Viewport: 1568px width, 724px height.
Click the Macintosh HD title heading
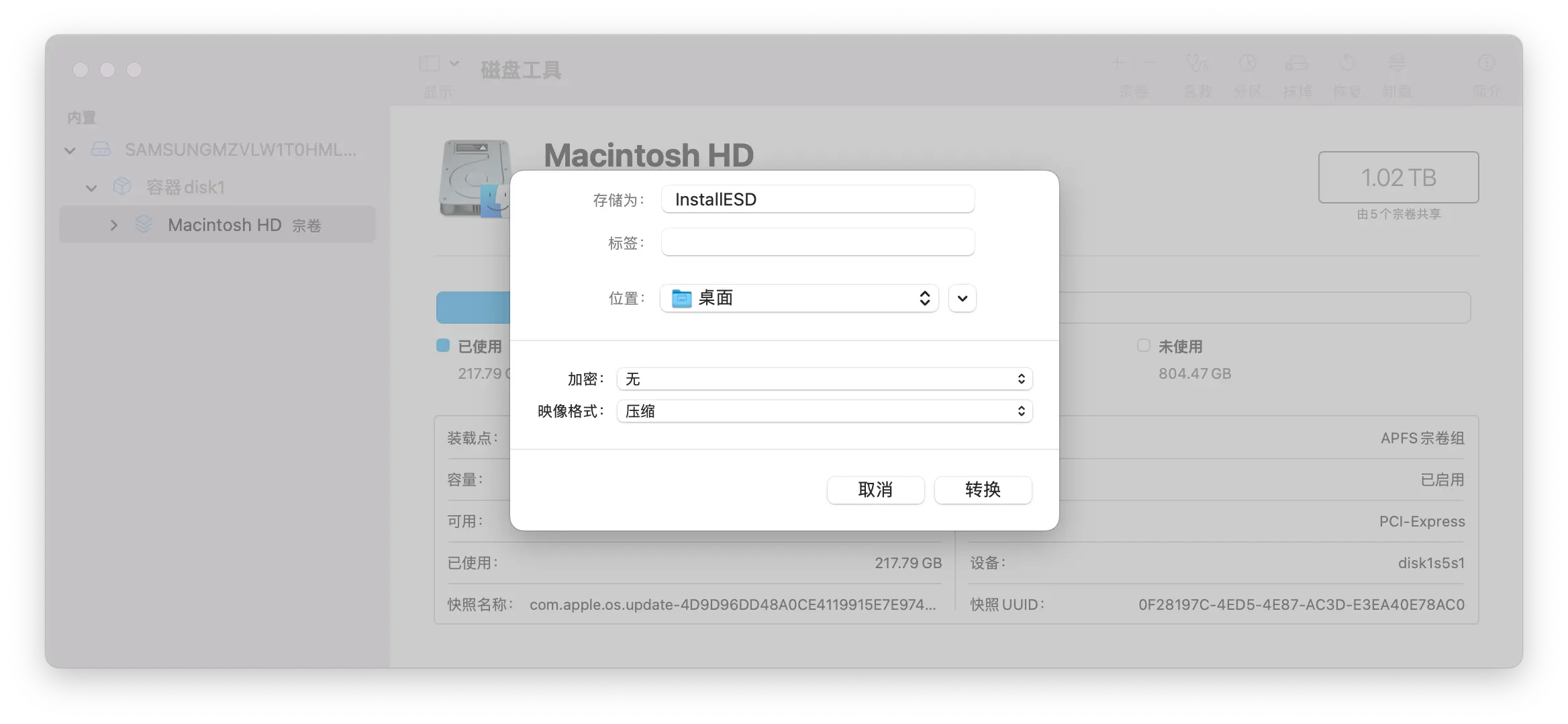click(x=648, y=155)
